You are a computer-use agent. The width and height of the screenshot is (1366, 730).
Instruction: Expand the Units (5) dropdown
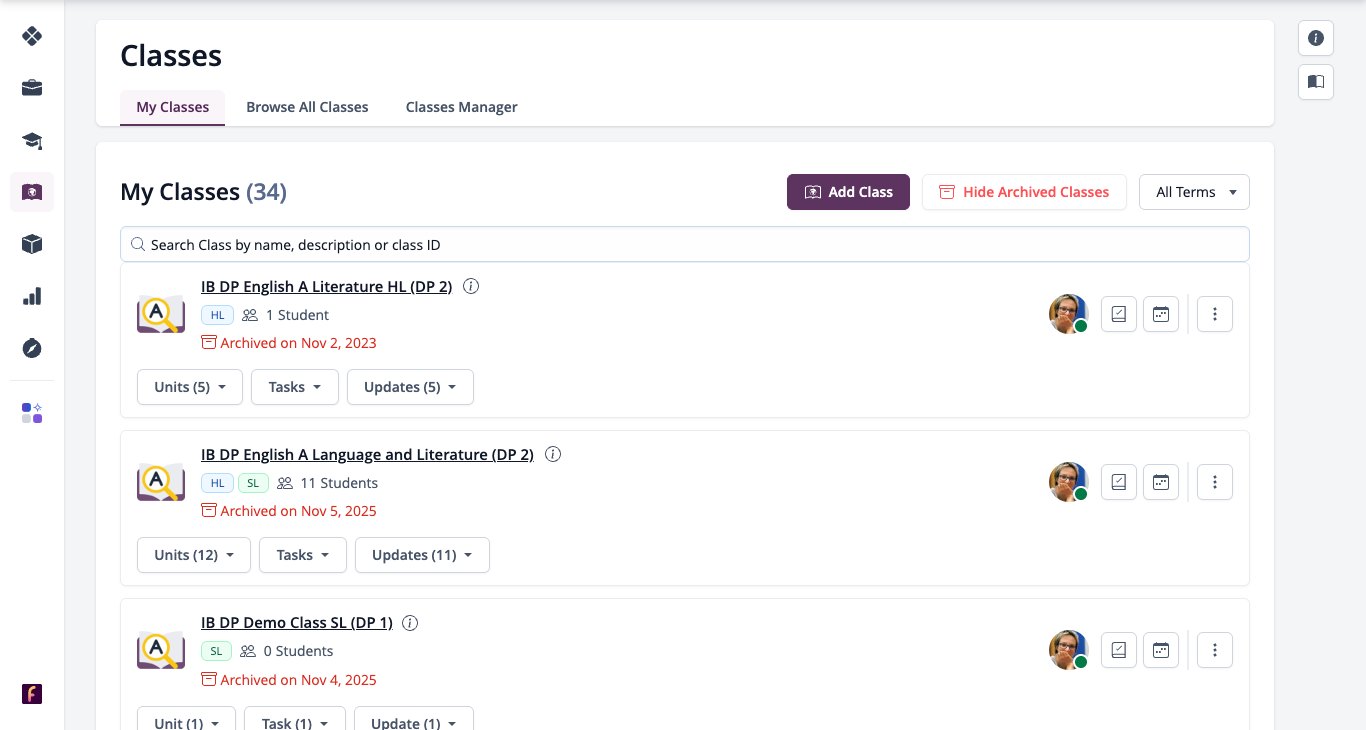point(190,387)
